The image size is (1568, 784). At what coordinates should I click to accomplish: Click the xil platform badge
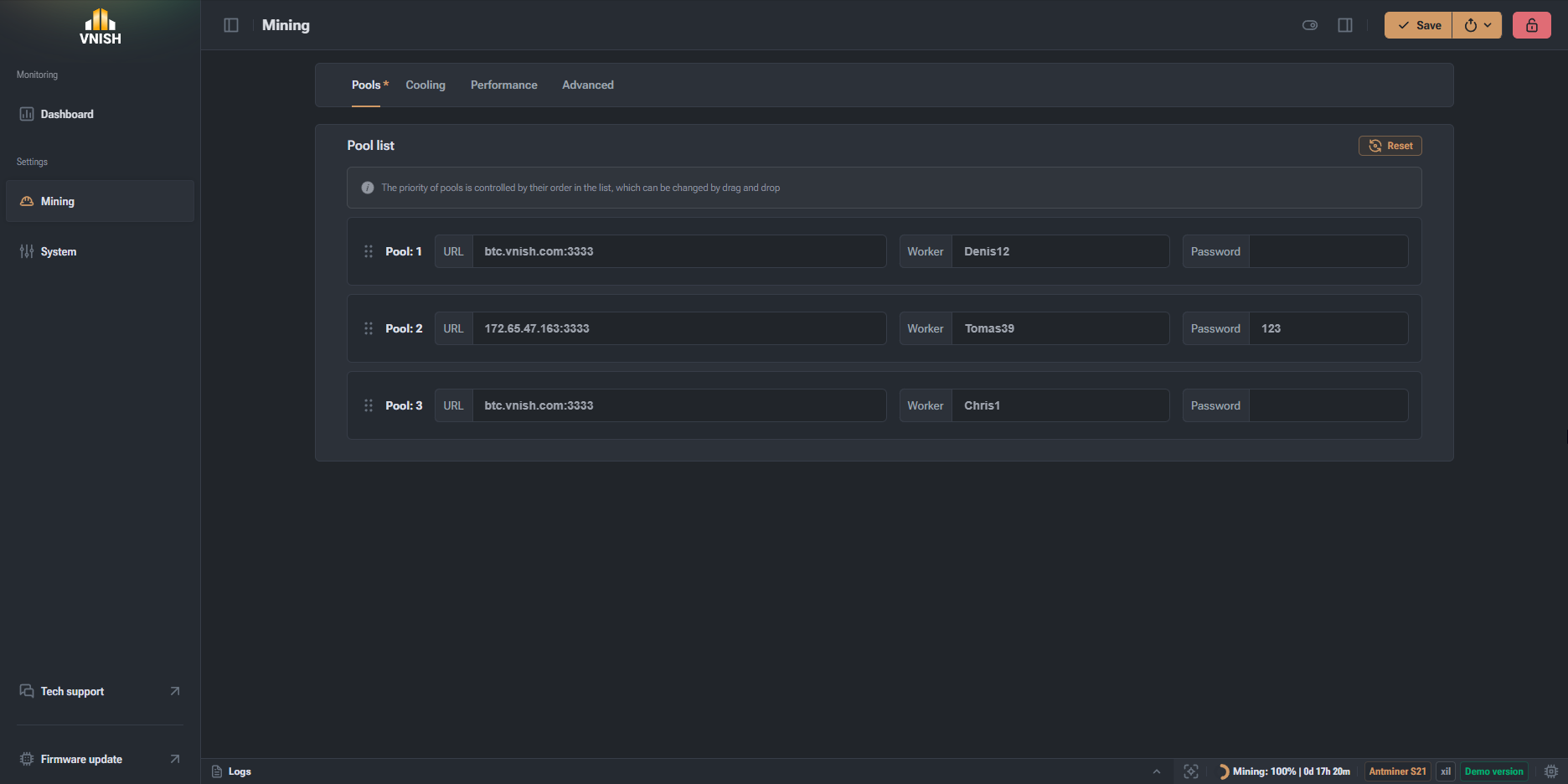(1446, 771)
